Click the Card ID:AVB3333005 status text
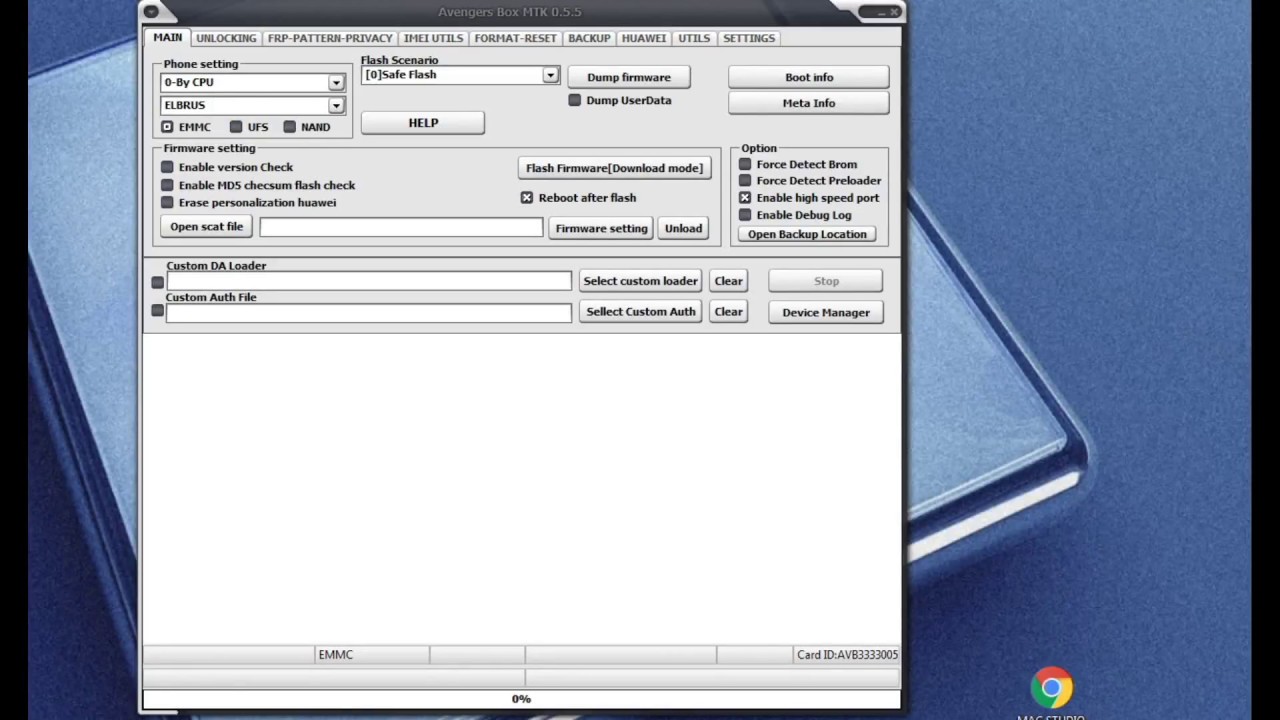This screenshot has width=1280, height=720. click(x=847, y=655)
